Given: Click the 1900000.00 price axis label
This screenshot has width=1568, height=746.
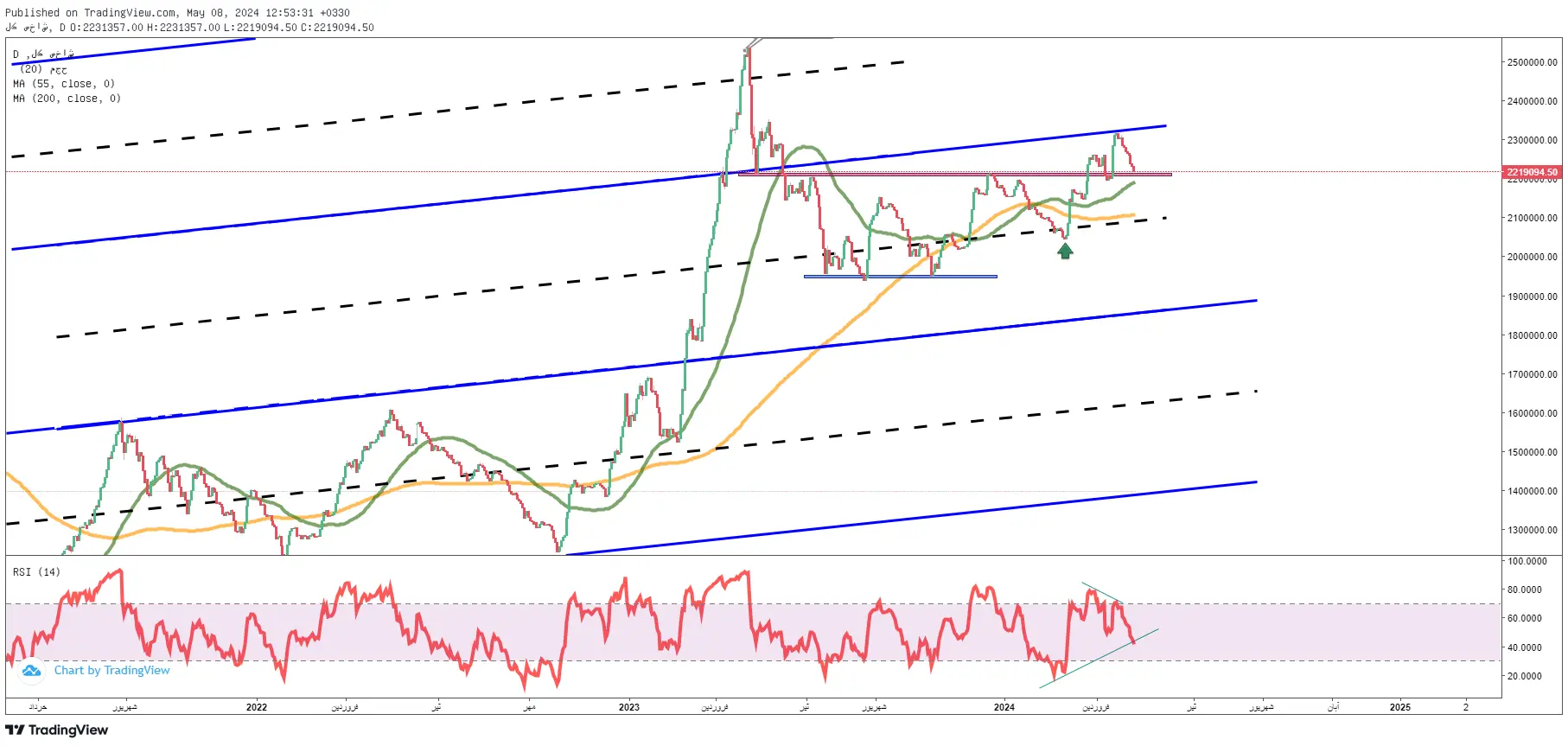Looking at the screenshot, I should (1533, 296).
